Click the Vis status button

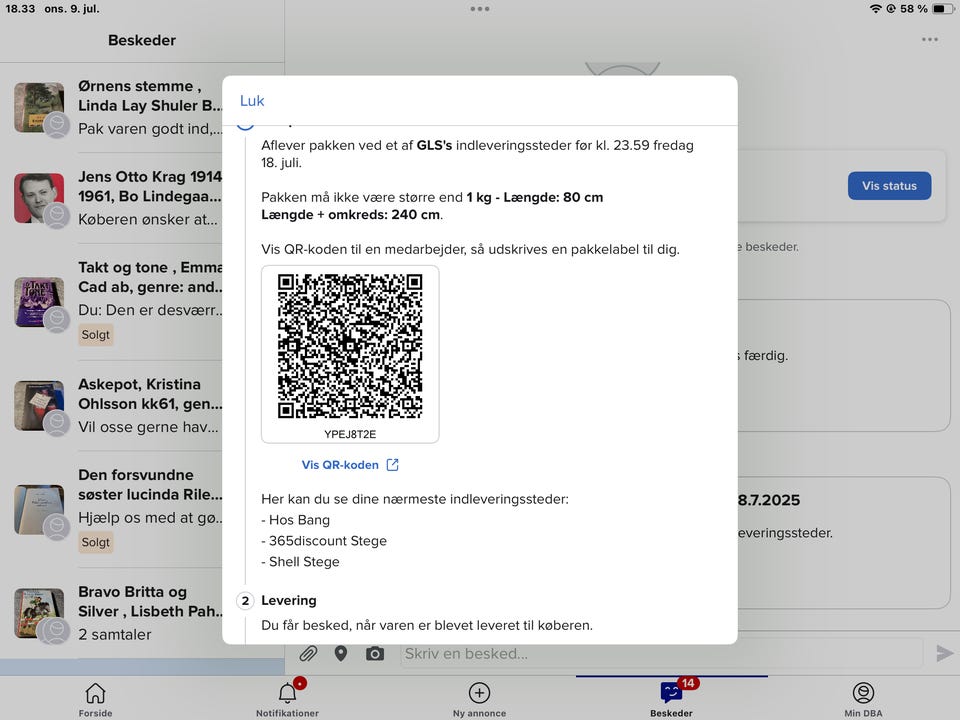click(889, 186)
